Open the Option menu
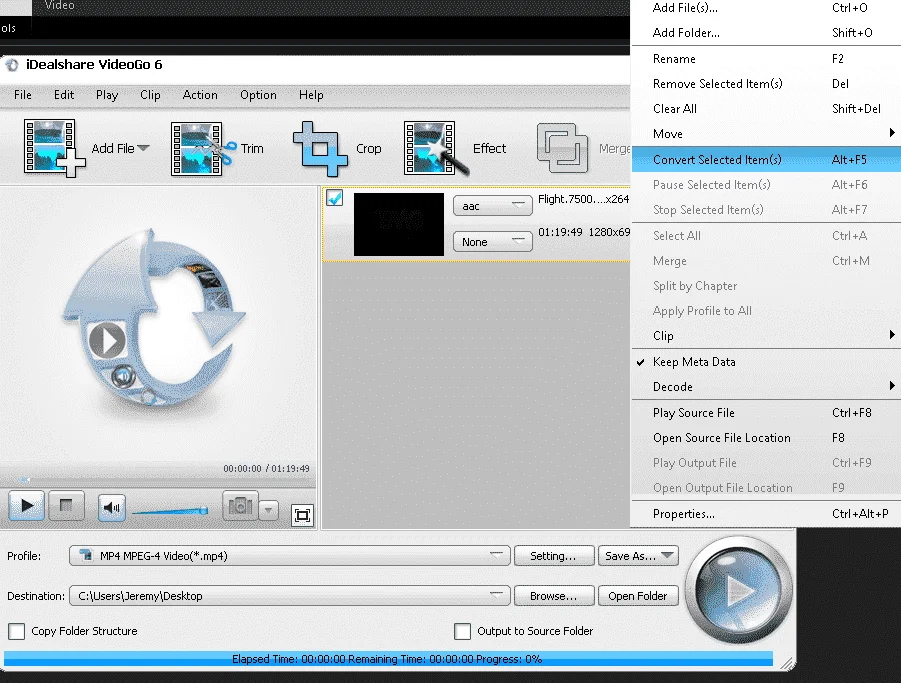 [x=258, y=95]
